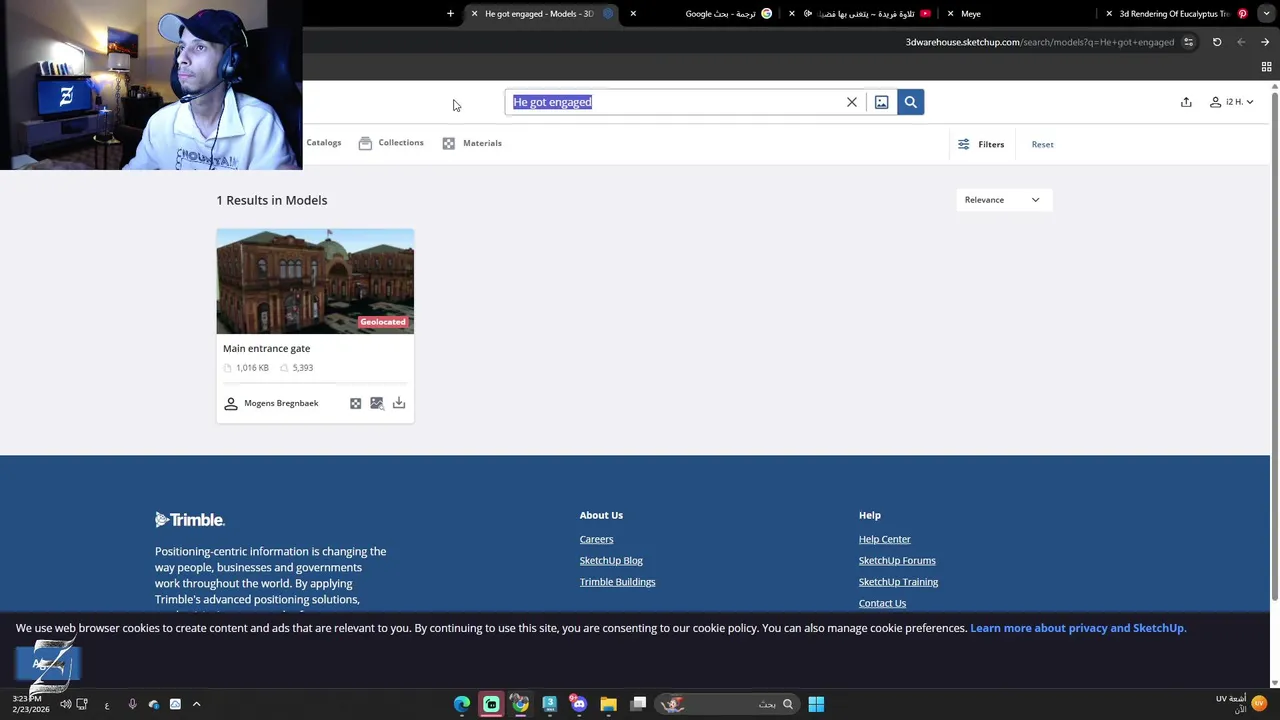Open File Explorer from the taskbar
This screenshot has height=720, width=1280.
(x=608, y=704)
